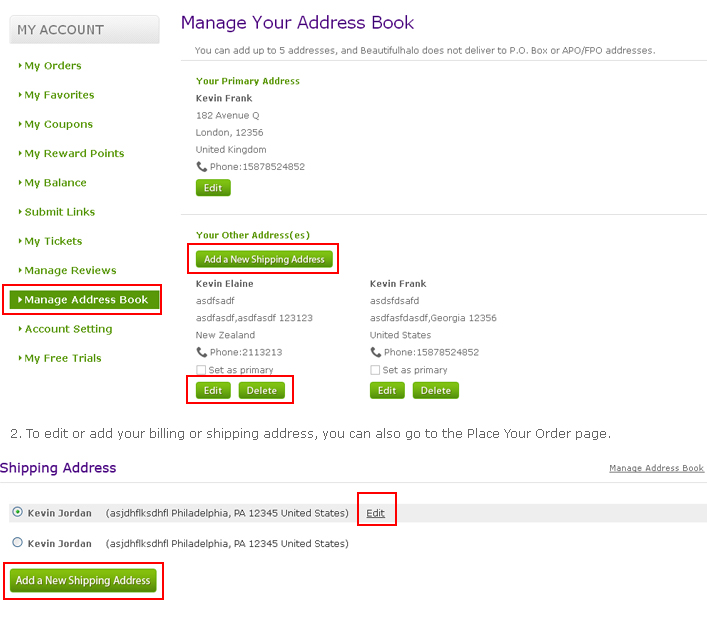Go to Manage Reviews

(70, 271)
